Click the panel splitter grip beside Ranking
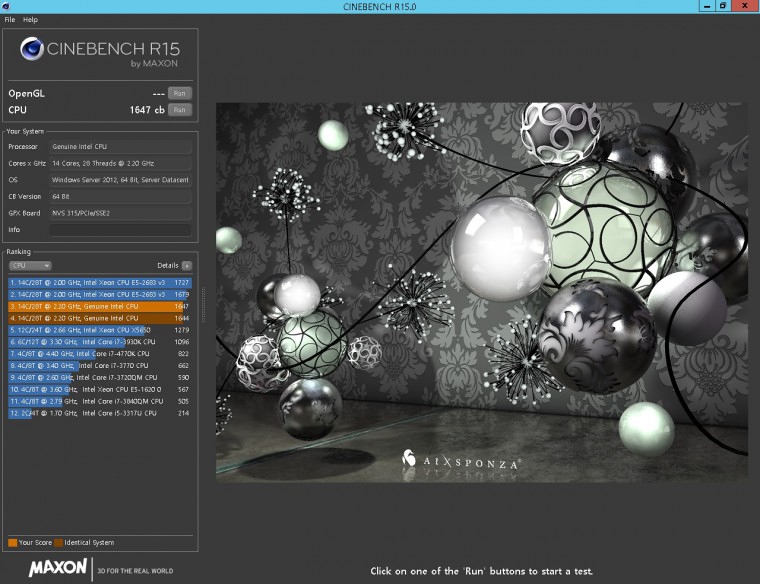This screenshot has height=584, width=760. point(203,305)
